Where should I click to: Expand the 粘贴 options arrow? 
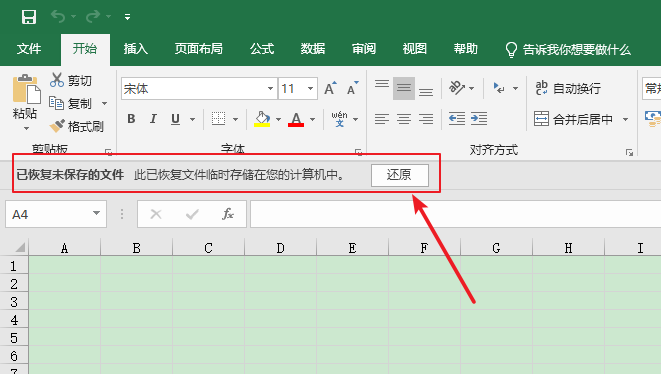point(26,128)
